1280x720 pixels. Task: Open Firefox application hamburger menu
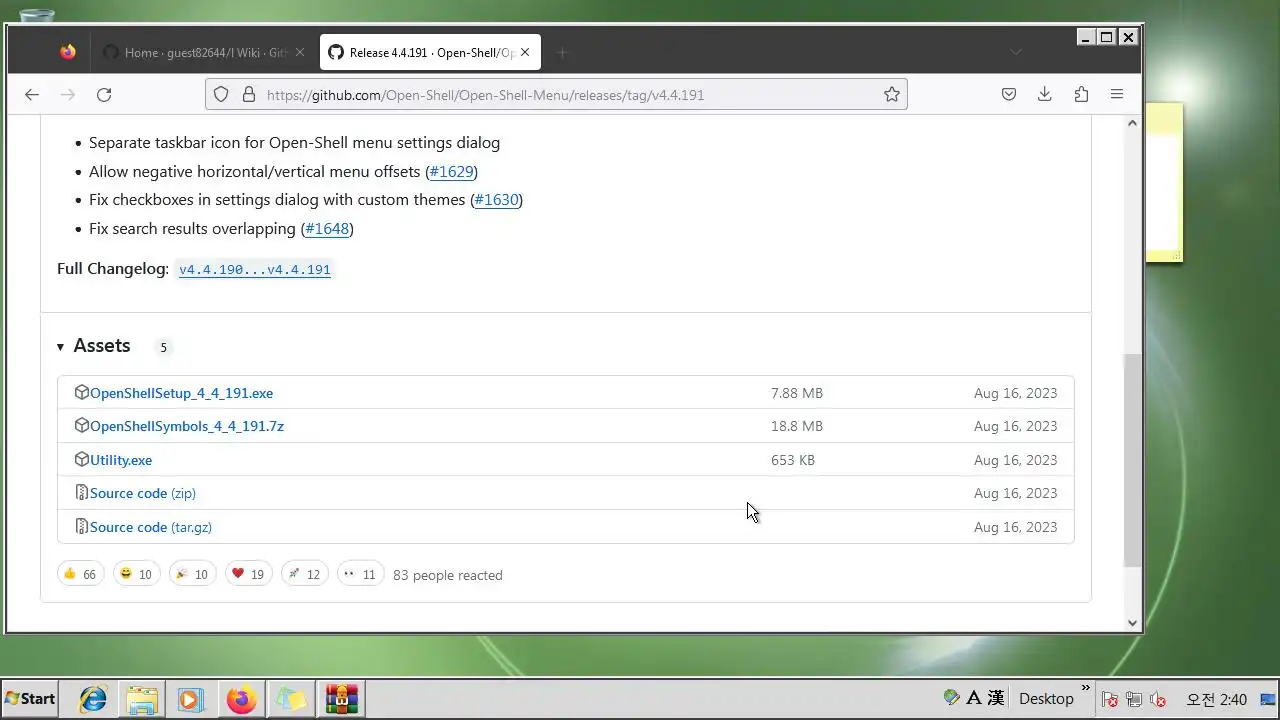(x=1117, y=95)
